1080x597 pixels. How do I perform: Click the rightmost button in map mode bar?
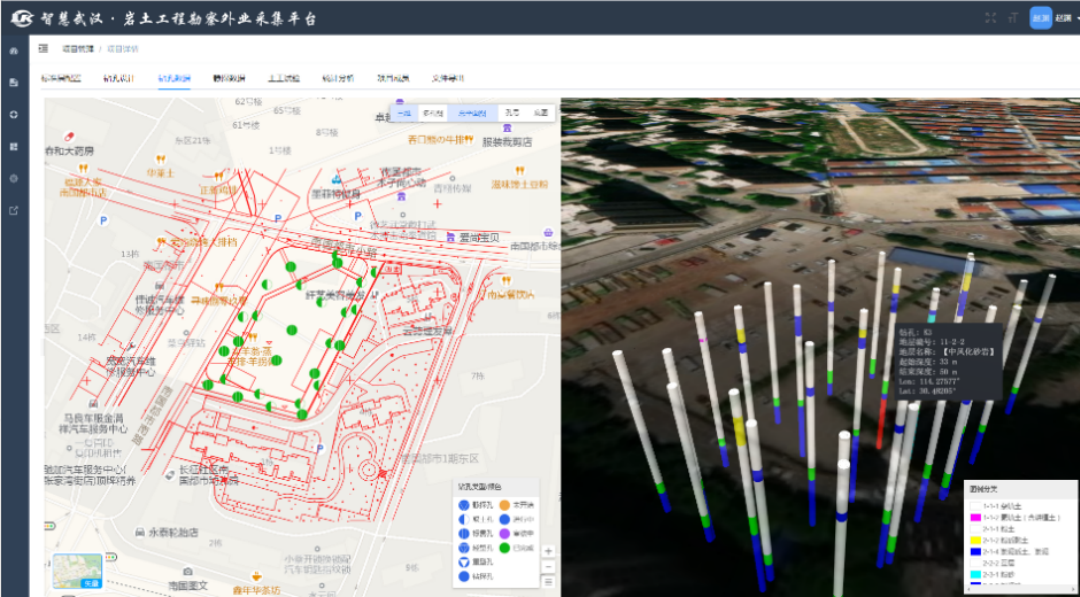click(541, 113)
